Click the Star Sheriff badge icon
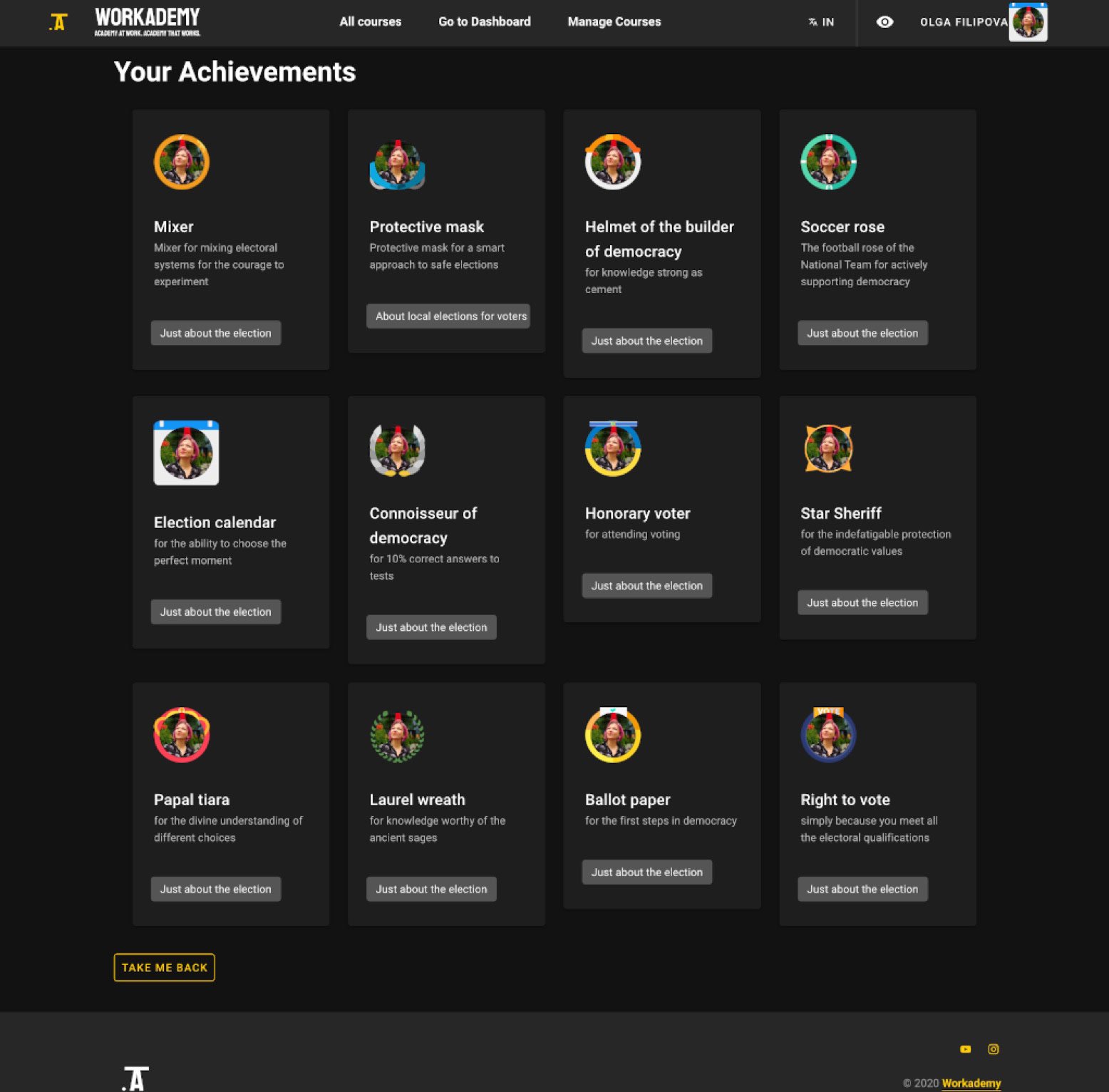This screenshot has width=1109, height=1092. click(828, 448)
